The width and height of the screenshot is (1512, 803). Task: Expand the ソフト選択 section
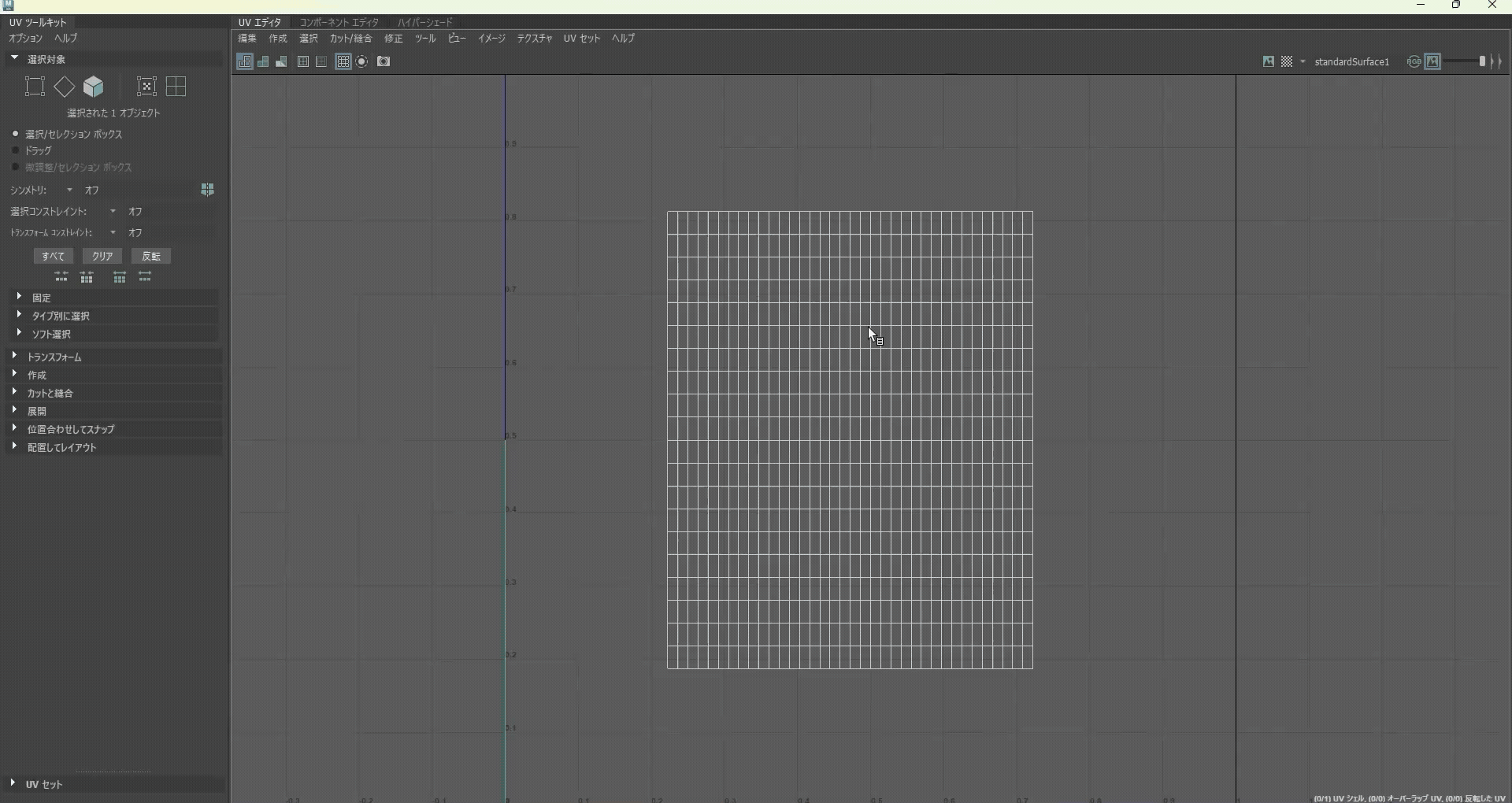[114, 334]
